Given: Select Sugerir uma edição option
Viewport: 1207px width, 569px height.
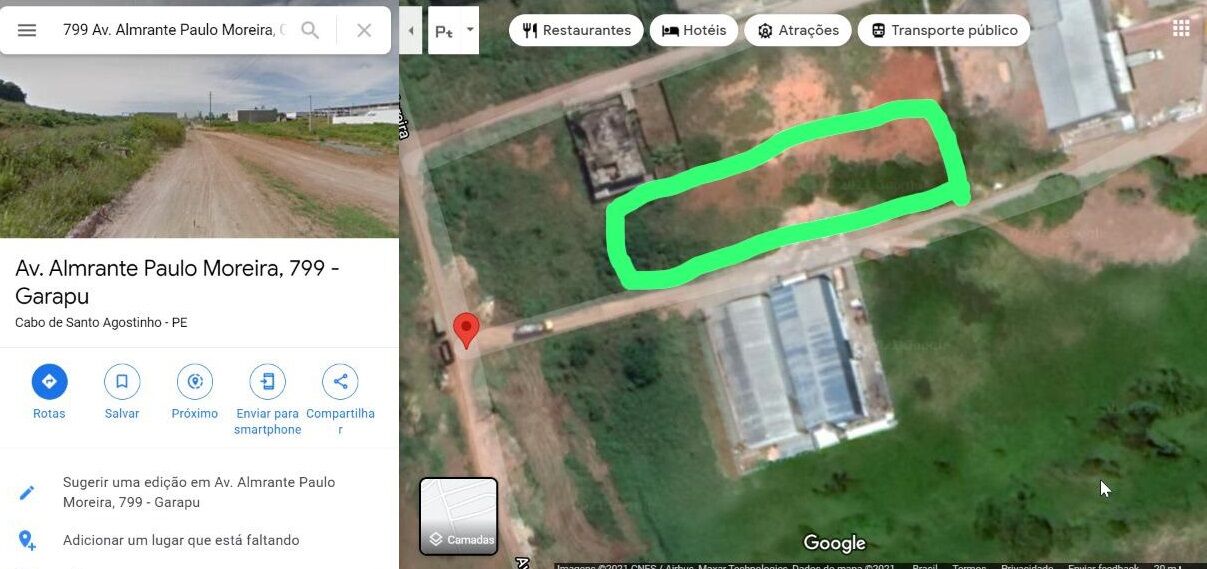Looking at the screenshot, I should tap(199, 492).
